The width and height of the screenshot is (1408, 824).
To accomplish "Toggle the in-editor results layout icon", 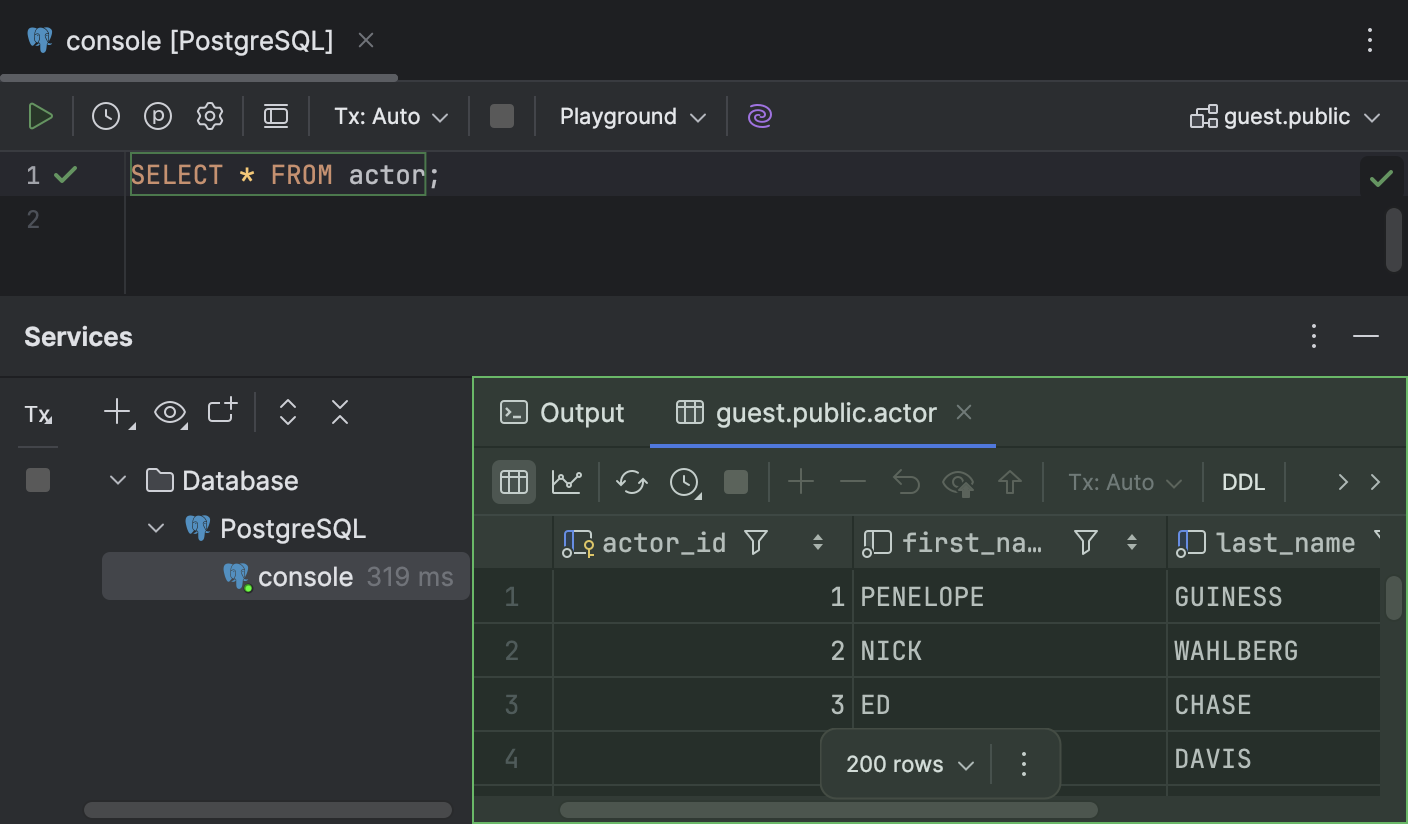I will pyautogui.click(x=276, y=116).
